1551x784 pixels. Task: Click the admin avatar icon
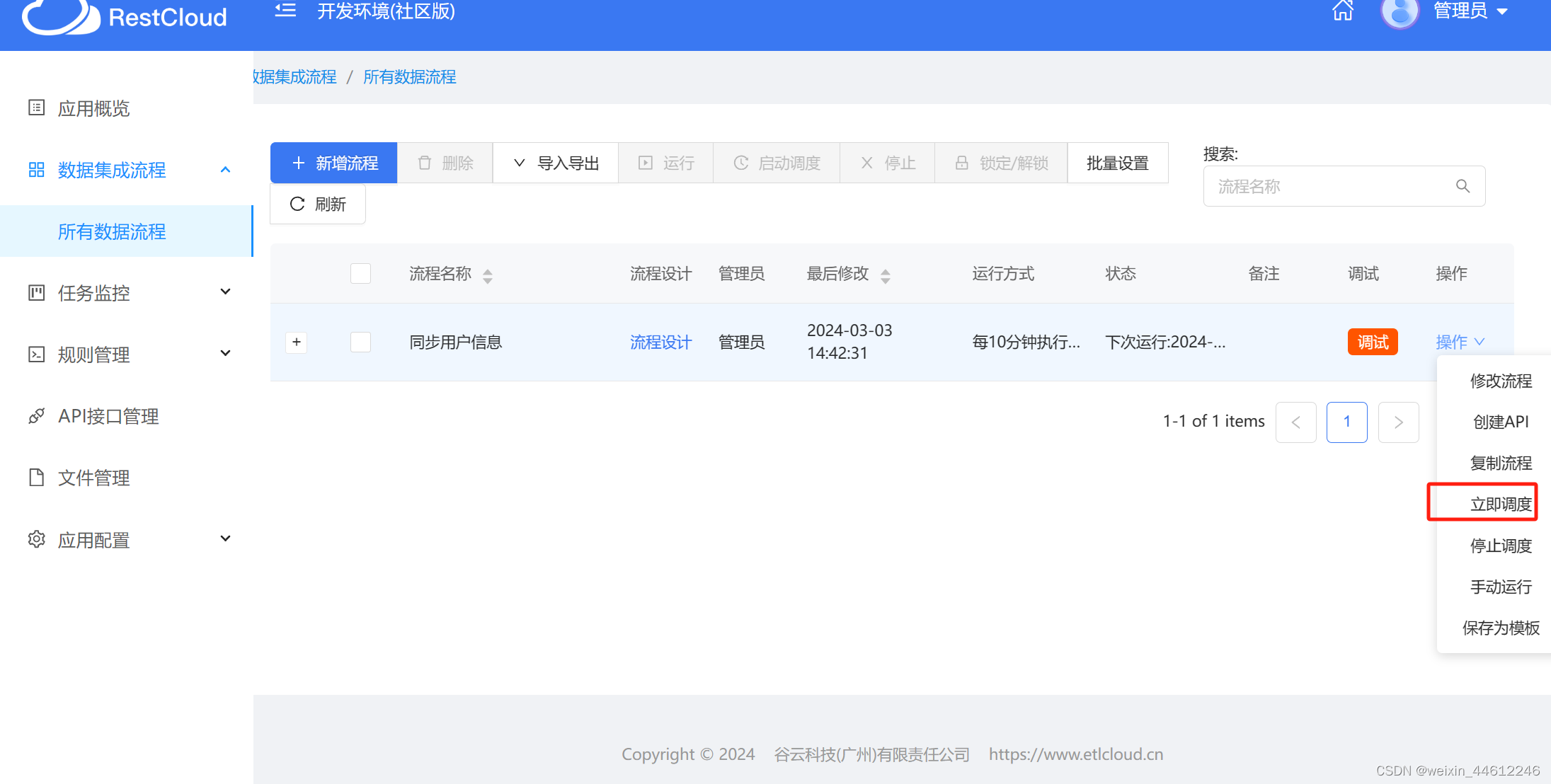click(x=1399, y=12)
